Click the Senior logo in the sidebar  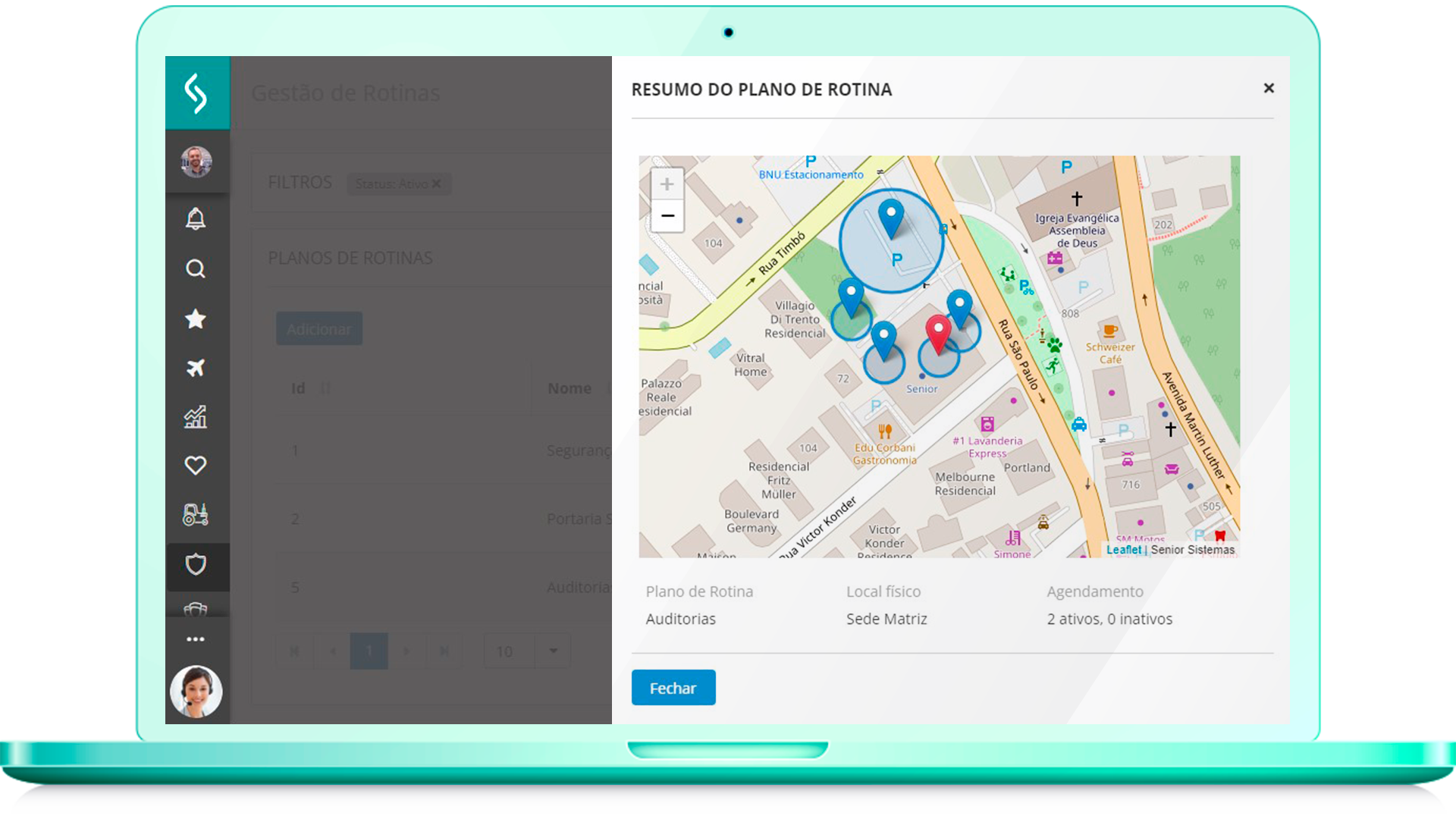pyautogui.click(x=196, y=93)
